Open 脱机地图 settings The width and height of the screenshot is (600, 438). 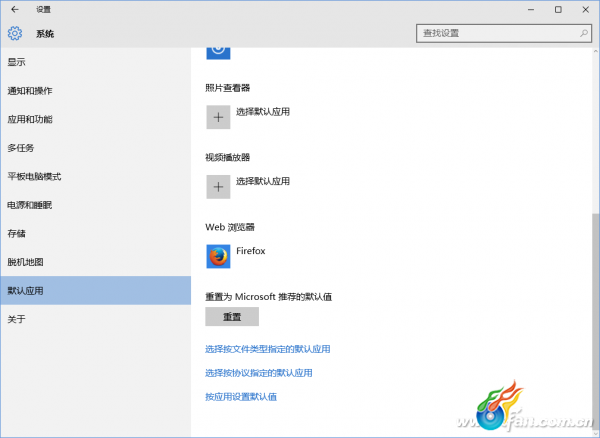point(96,262)
